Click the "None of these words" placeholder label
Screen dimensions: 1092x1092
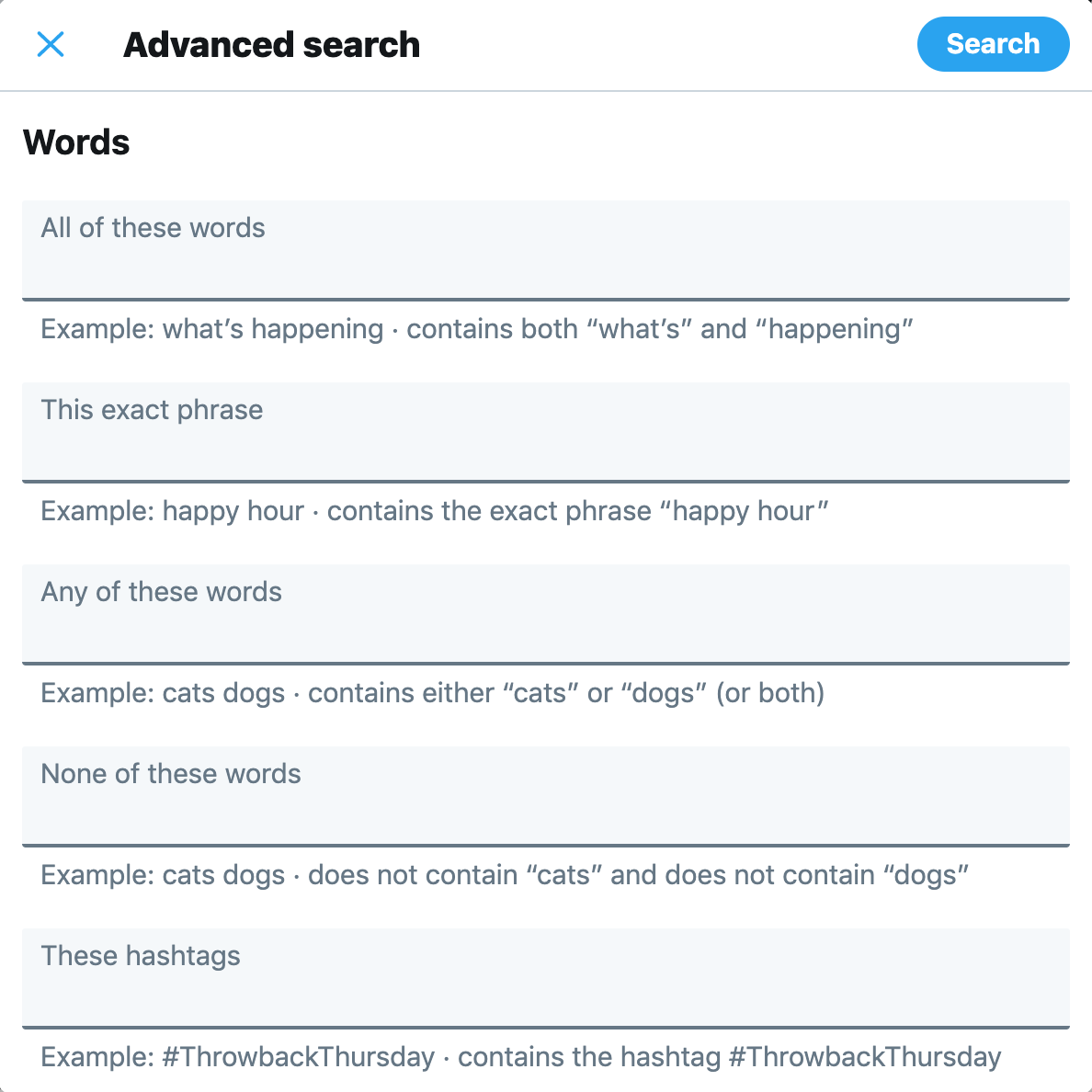click(x=171, y=774)
